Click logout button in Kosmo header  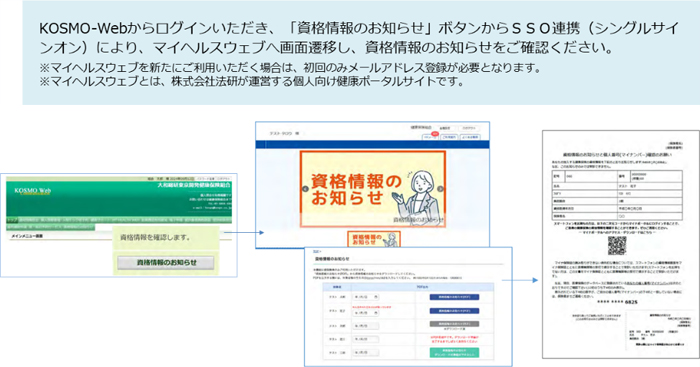(224, 179)
